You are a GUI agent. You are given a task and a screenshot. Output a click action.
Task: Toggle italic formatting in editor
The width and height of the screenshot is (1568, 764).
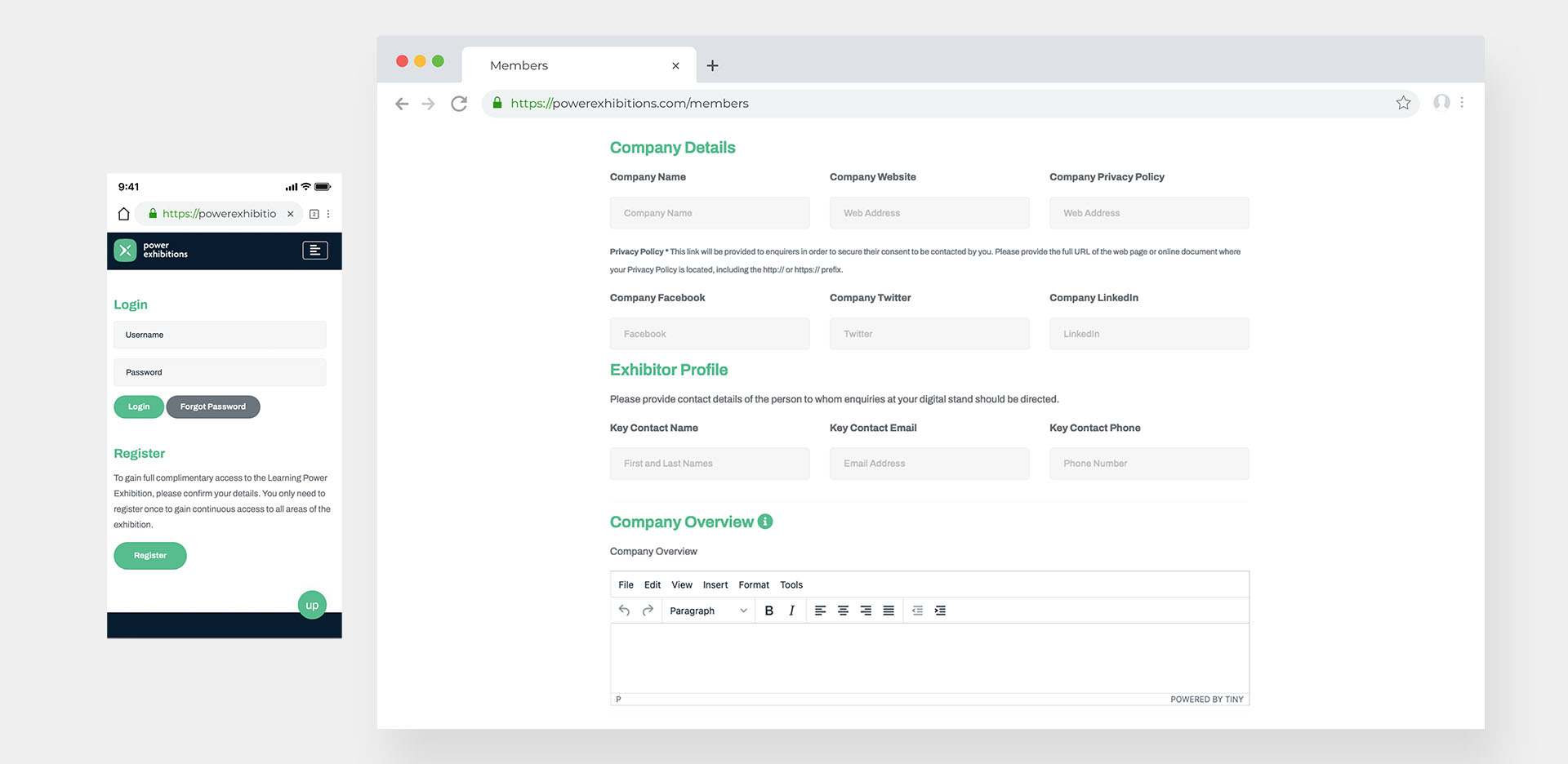pos(791,611)
